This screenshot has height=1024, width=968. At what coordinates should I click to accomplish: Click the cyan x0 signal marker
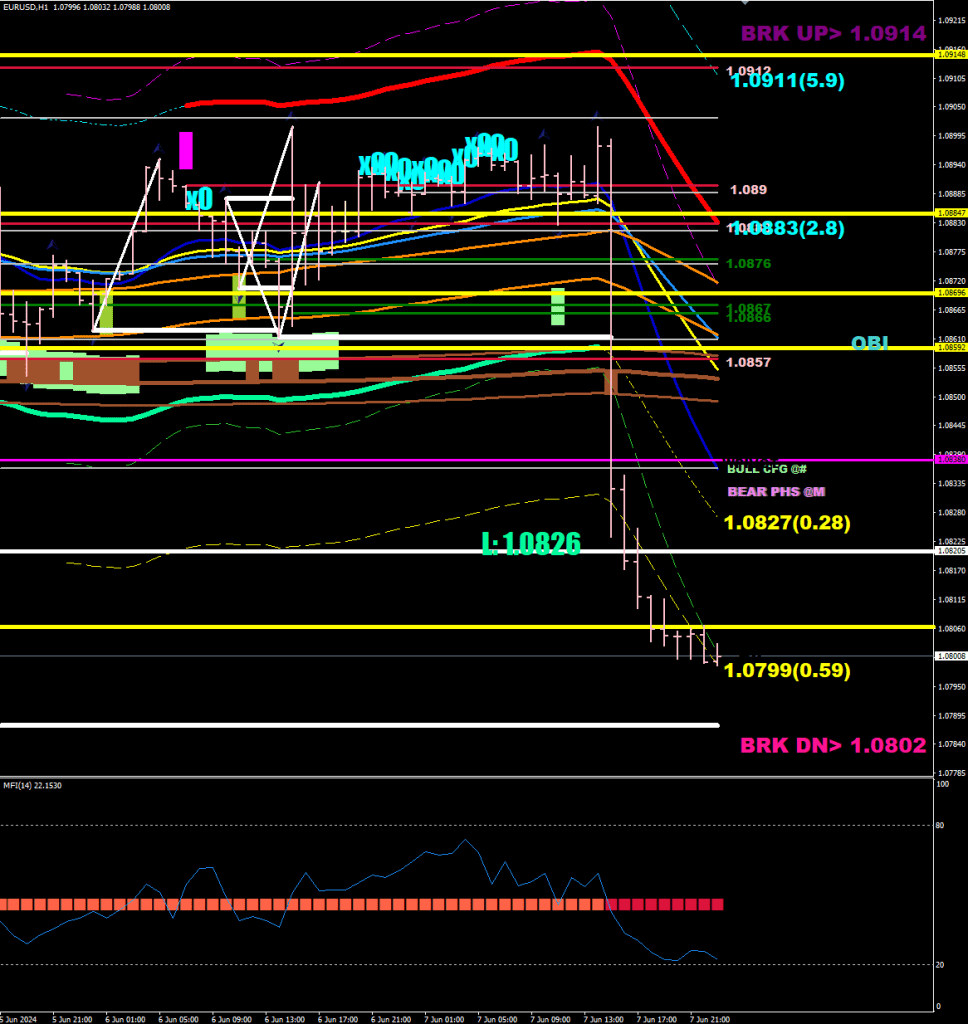tap(199, 199)
